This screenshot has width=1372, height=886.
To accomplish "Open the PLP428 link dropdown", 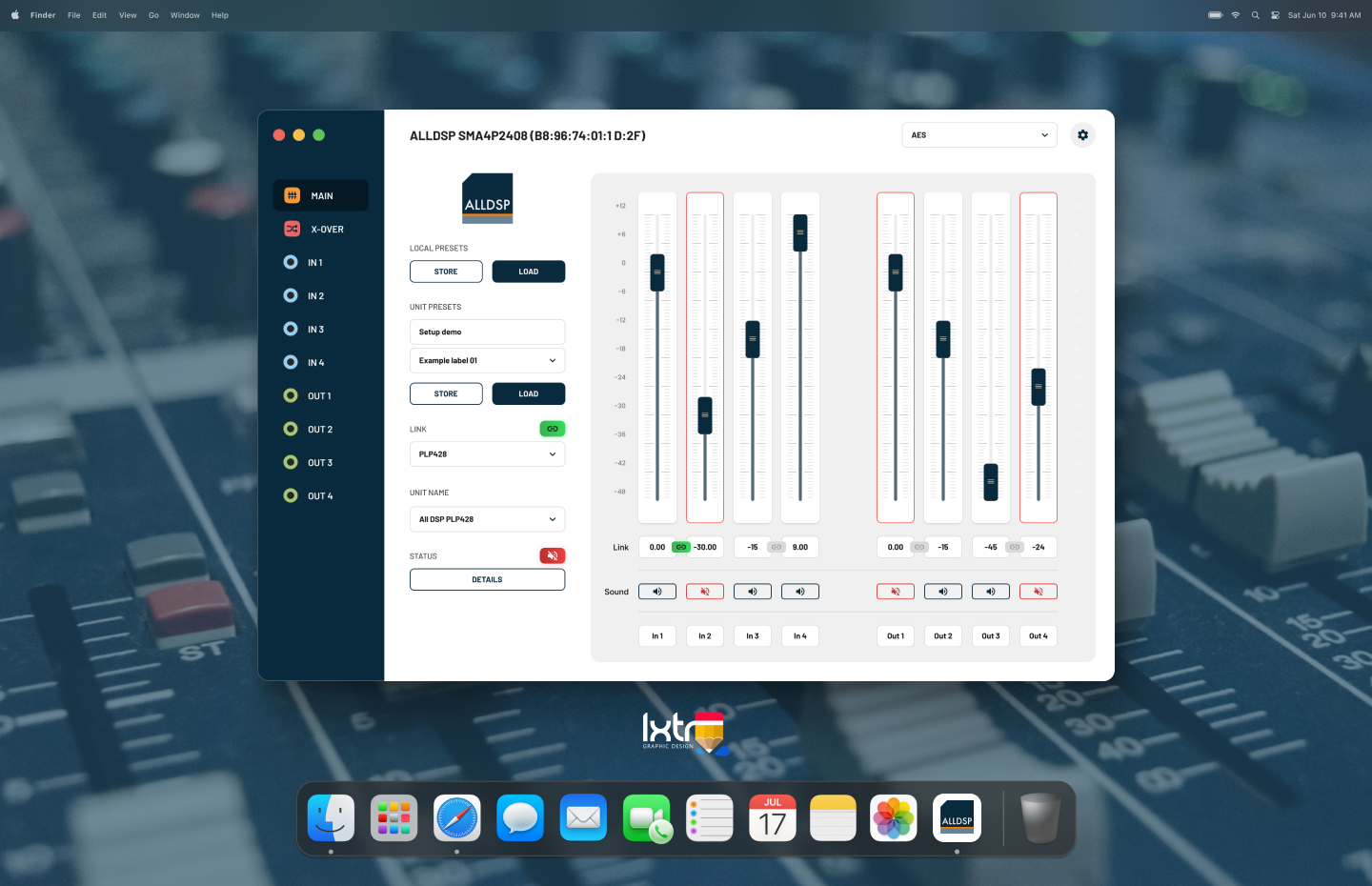I will tap(487, 454).
